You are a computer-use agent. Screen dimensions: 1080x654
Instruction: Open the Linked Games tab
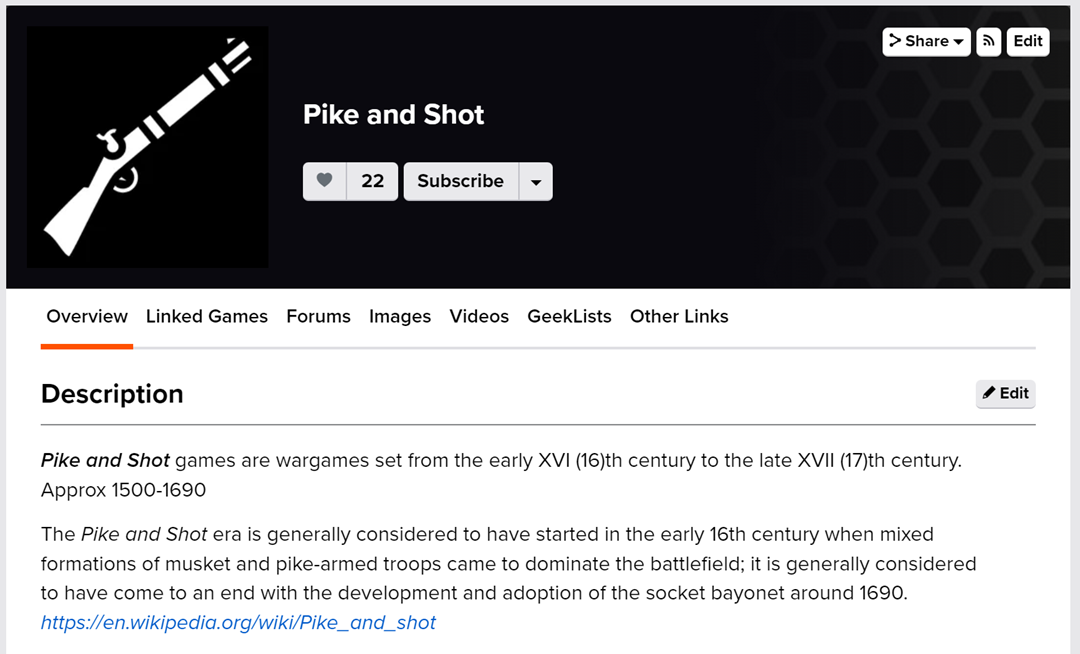tap(207, 316)
